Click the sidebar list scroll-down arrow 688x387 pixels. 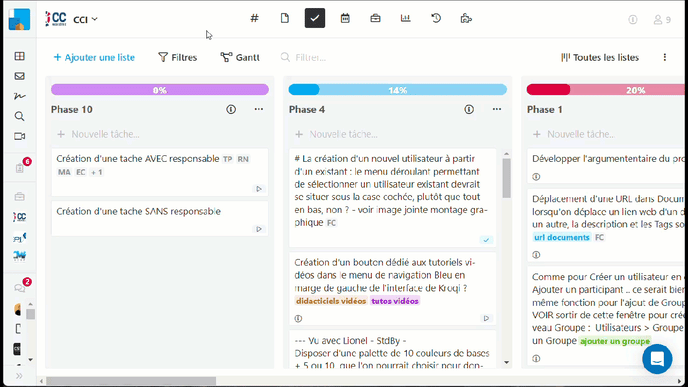click(30, 360)
